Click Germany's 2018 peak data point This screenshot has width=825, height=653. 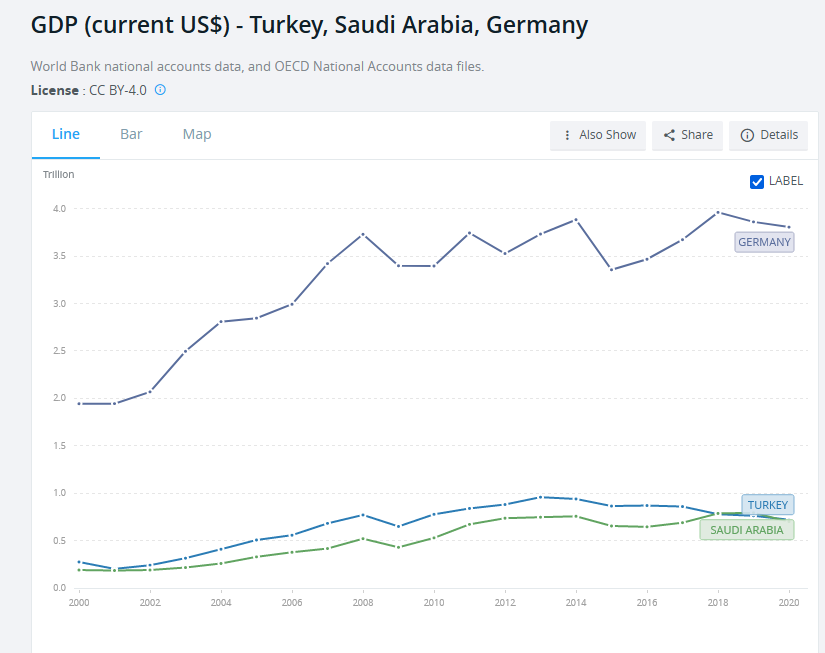pos(717,212)
